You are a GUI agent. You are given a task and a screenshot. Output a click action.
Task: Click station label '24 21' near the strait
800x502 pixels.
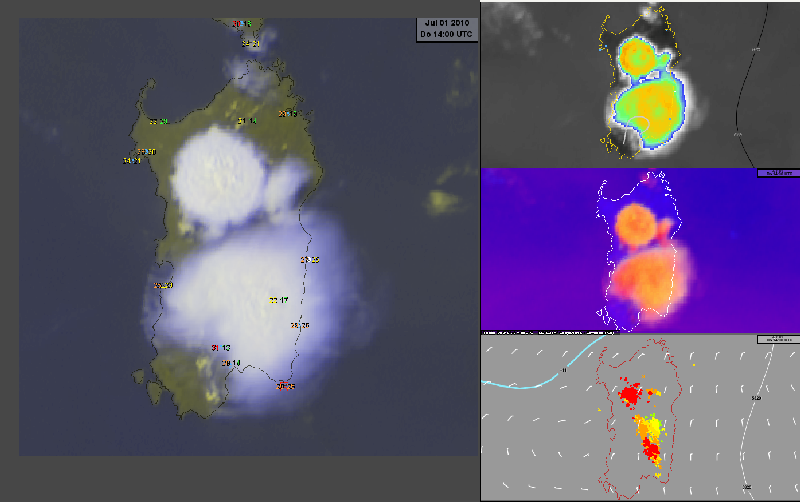click(x=251, y=44)
